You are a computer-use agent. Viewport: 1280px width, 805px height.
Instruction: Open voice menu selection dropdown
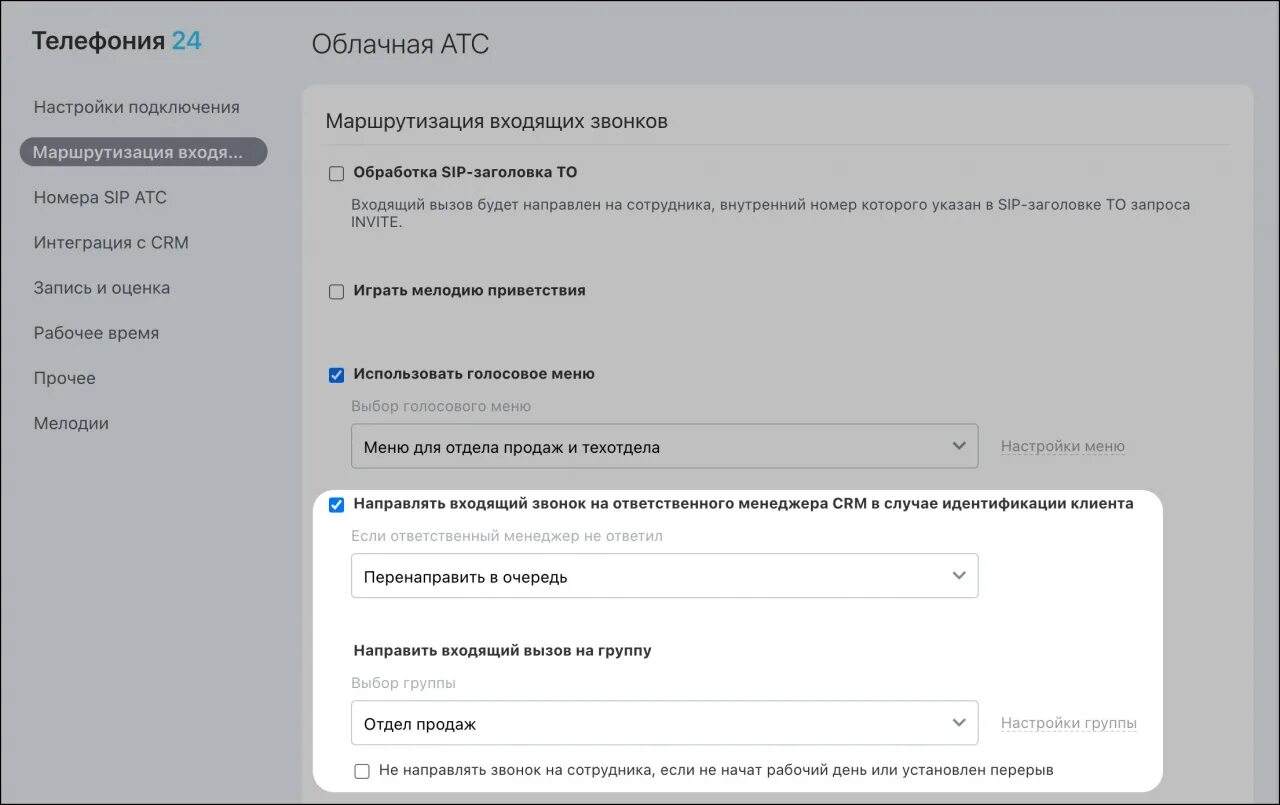(x=664, y=446)
